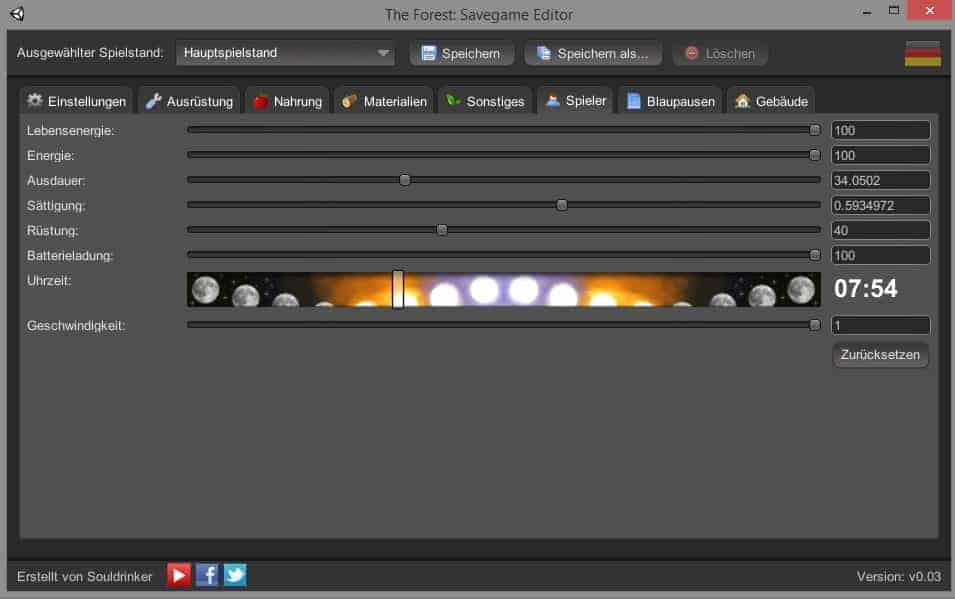Click the Unity logo in title bar
955x599 pixels.
[x=18, y=14]
